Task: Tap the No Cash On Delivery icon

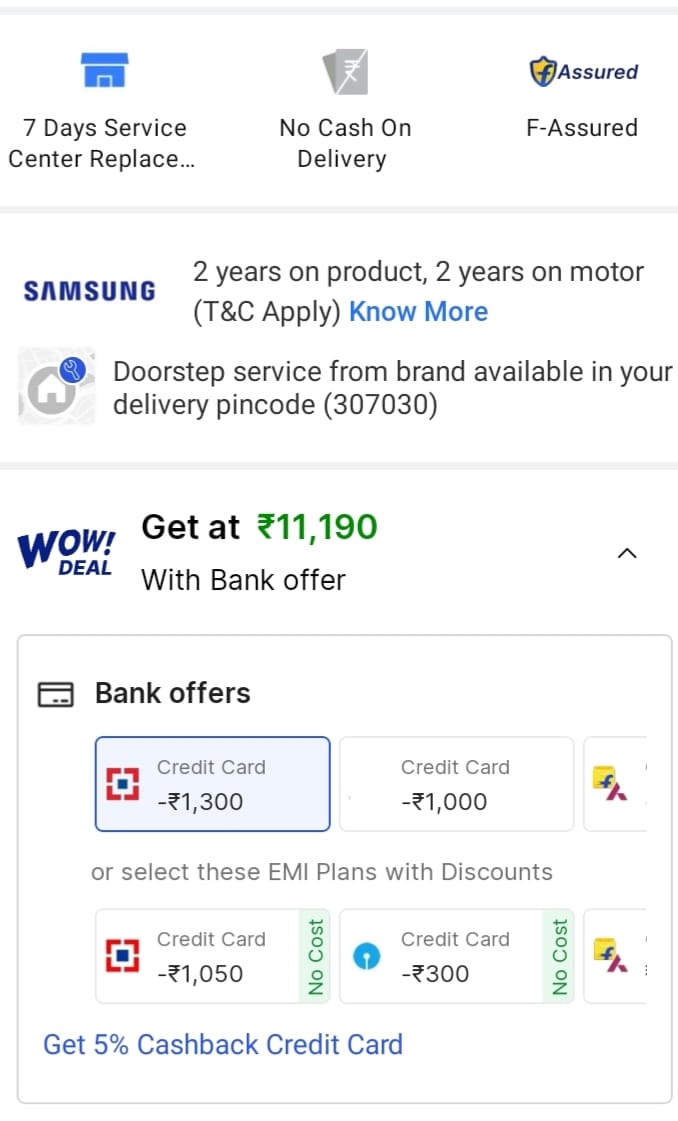Action: (x=345, y=72)
